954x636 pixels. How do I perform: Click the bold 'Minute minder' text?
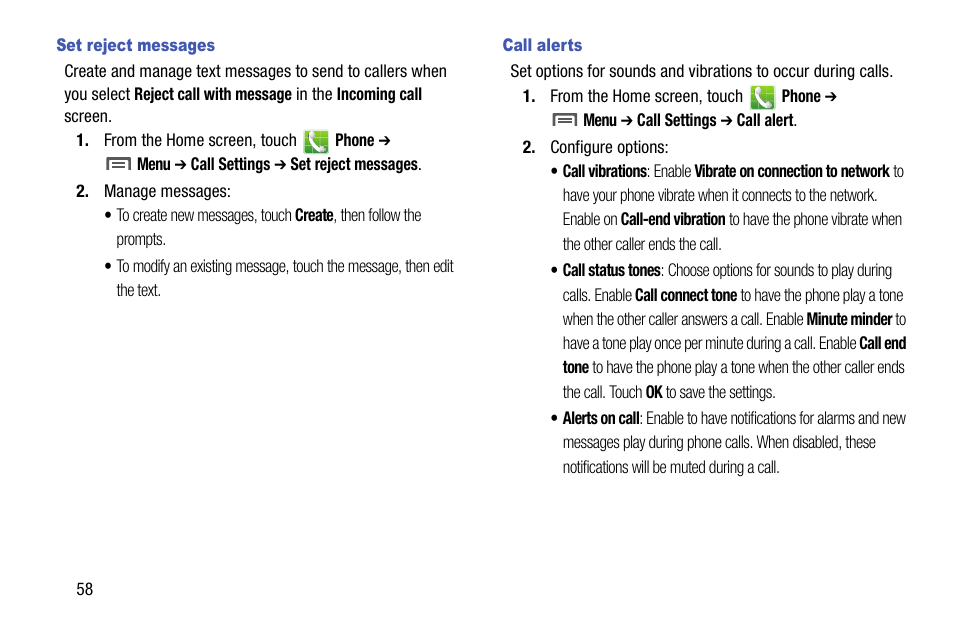[849, 320]
